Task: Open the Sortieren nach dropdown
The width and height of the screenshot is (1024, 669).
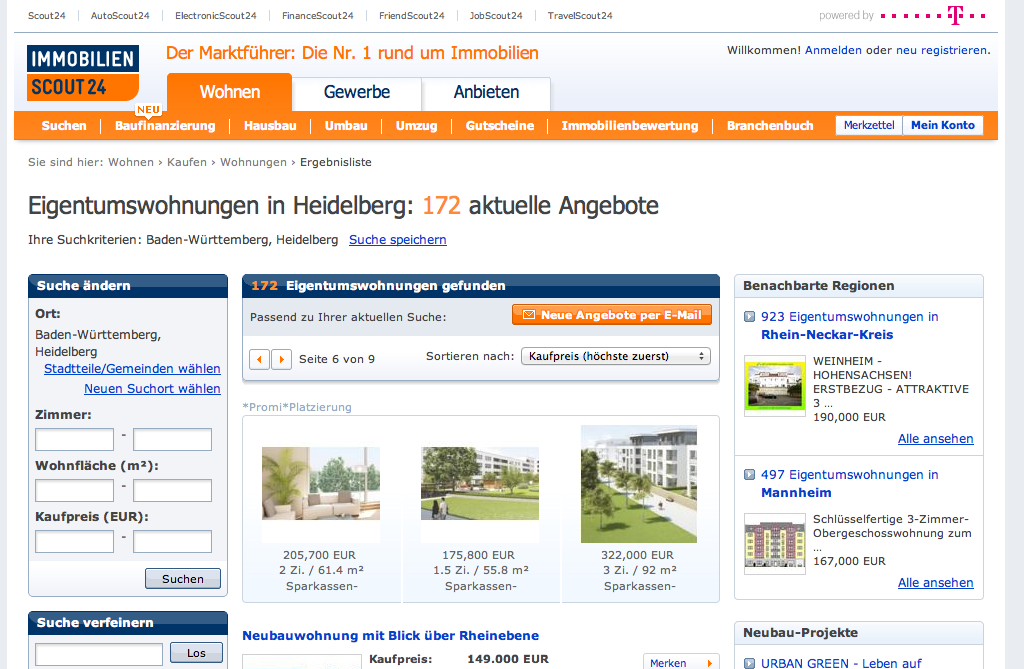Action: 616,356
